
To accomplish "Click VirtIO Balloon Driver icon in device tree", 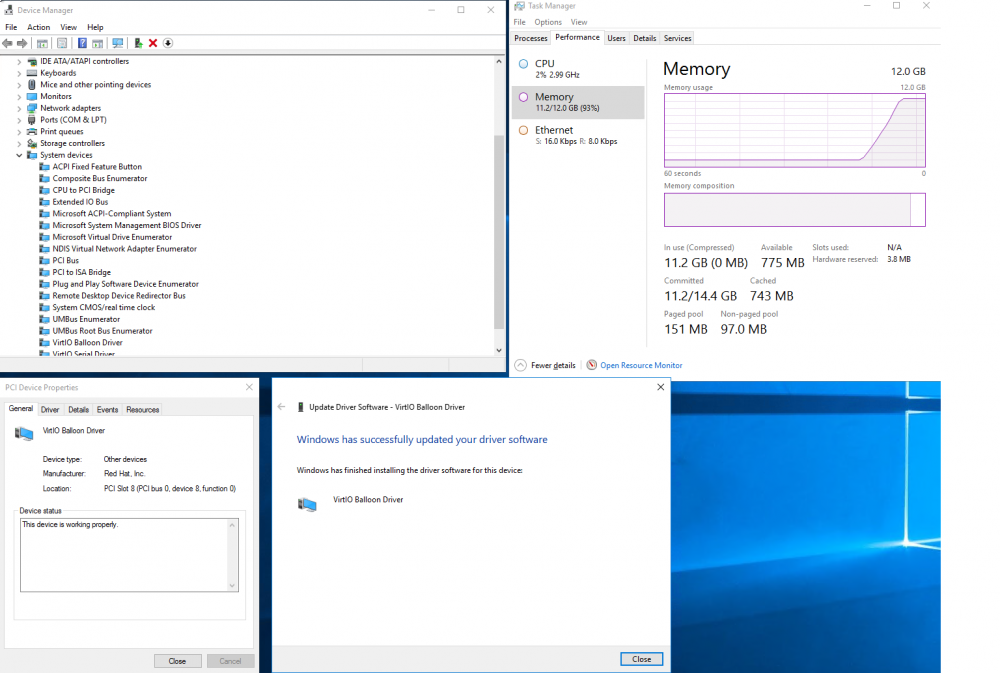I will 45,343.
